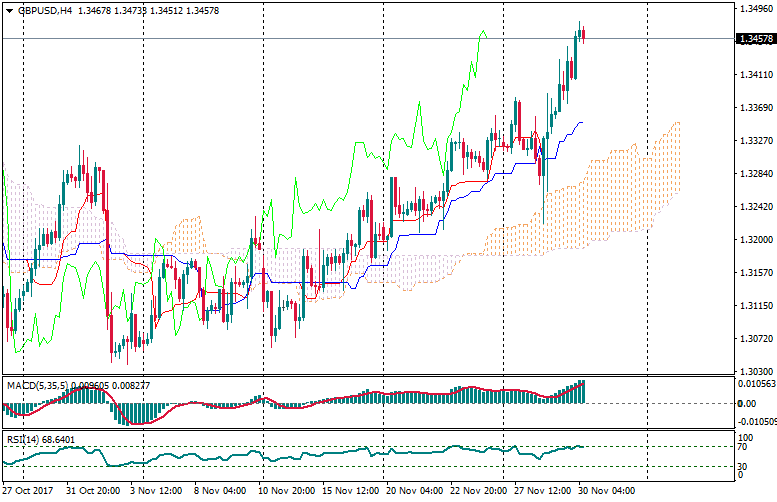Click the 1.33690 price axis label
This screenshot has width=777, height=502.
click(755, 108)
